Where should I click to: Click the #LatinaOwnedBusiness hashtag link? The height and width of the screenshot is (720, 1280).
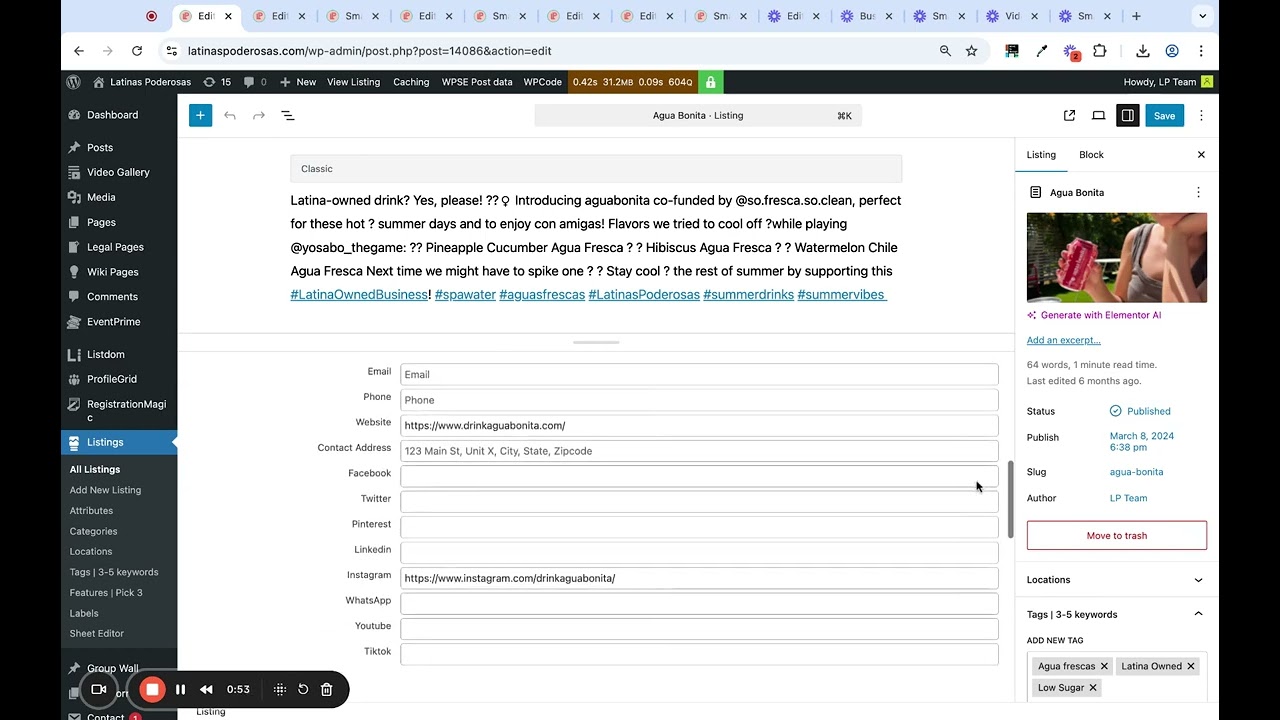(359, 294)
